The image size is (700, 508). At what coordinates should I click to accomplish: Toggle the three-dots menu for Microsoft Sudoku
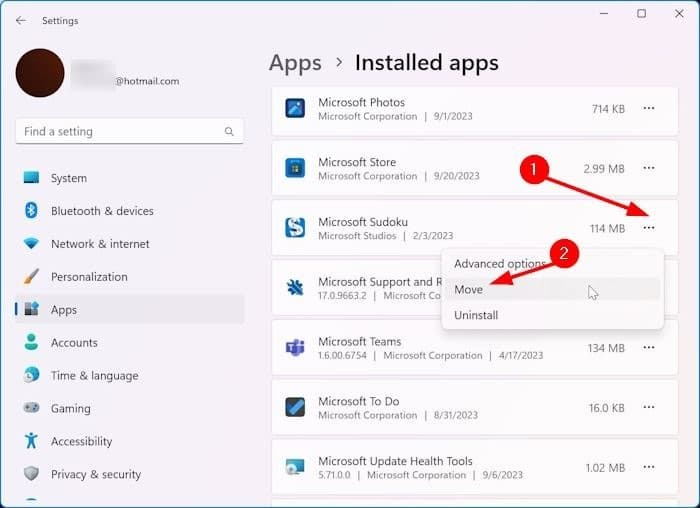649,228
